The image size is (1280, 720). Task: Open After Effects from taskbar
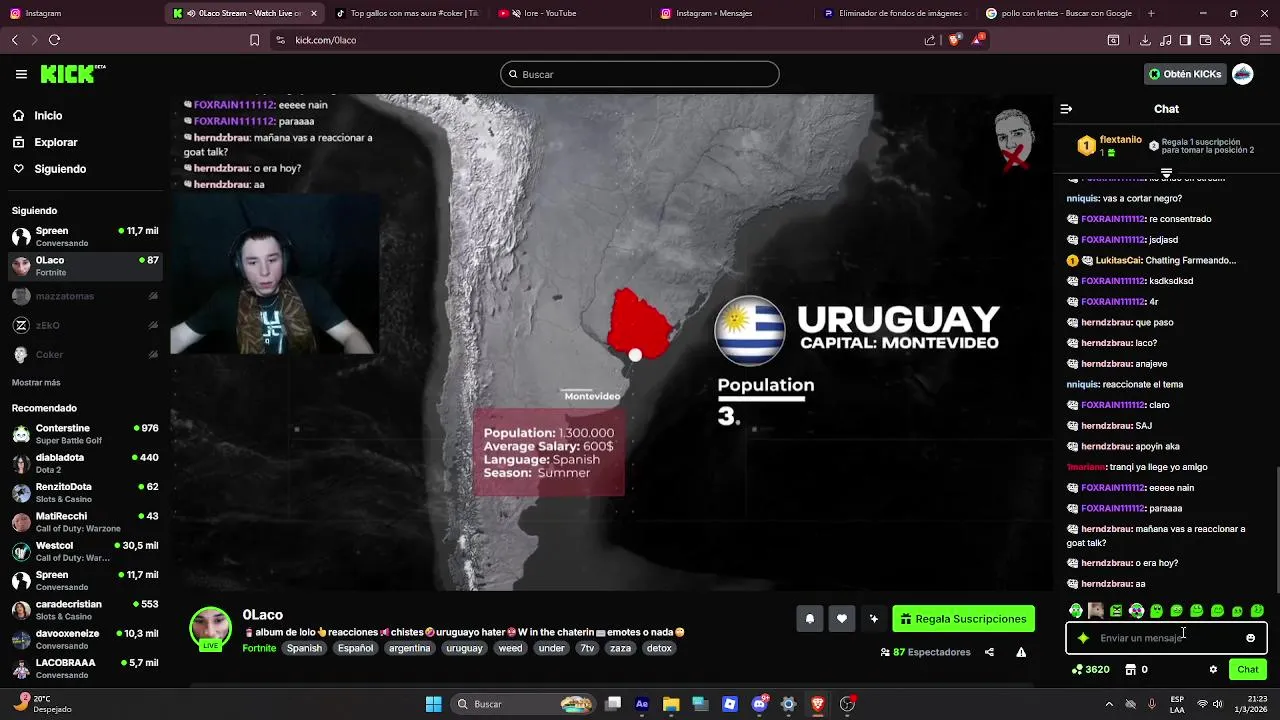point(642,704)
